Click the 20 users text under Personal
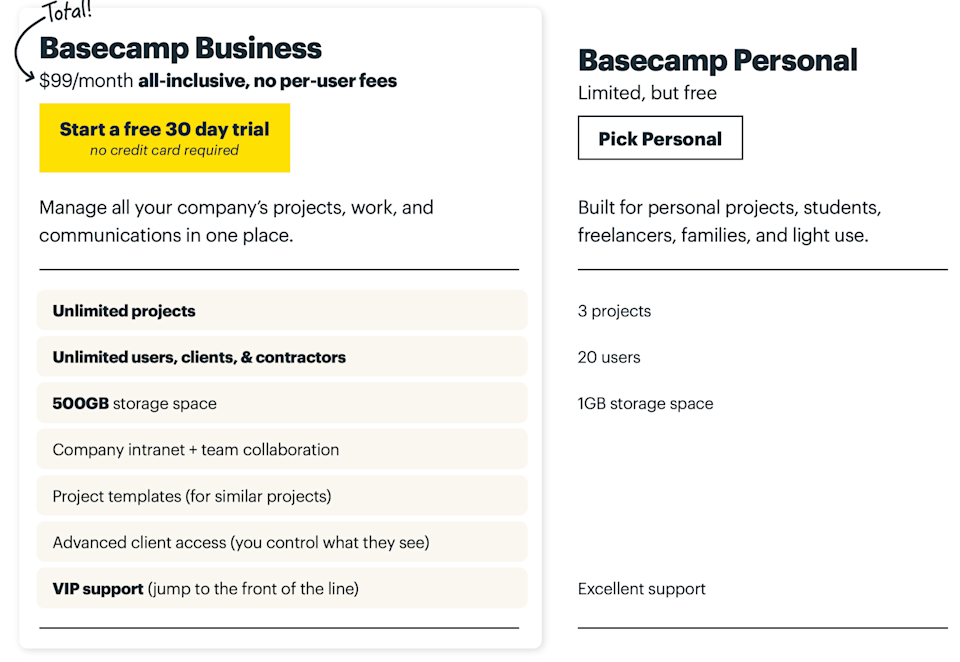 click(609, 357)
